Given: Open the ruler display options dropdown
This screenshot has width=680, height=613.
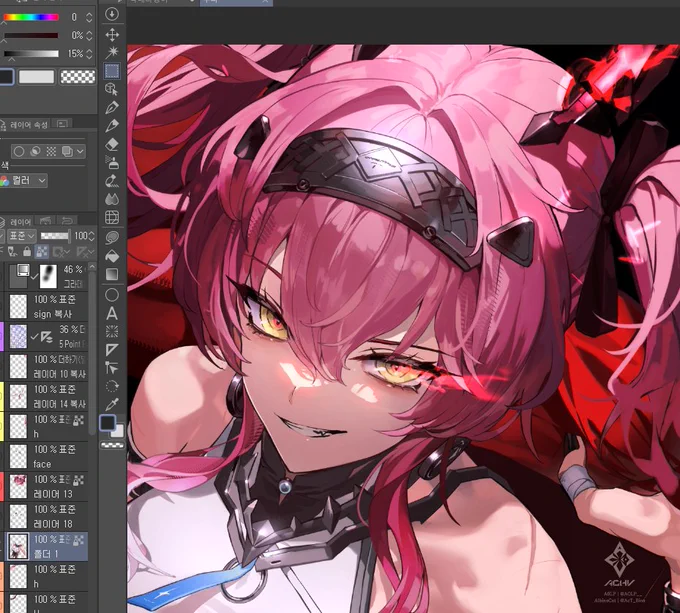Looking at the screenshot, I should [x=85, y=251].
